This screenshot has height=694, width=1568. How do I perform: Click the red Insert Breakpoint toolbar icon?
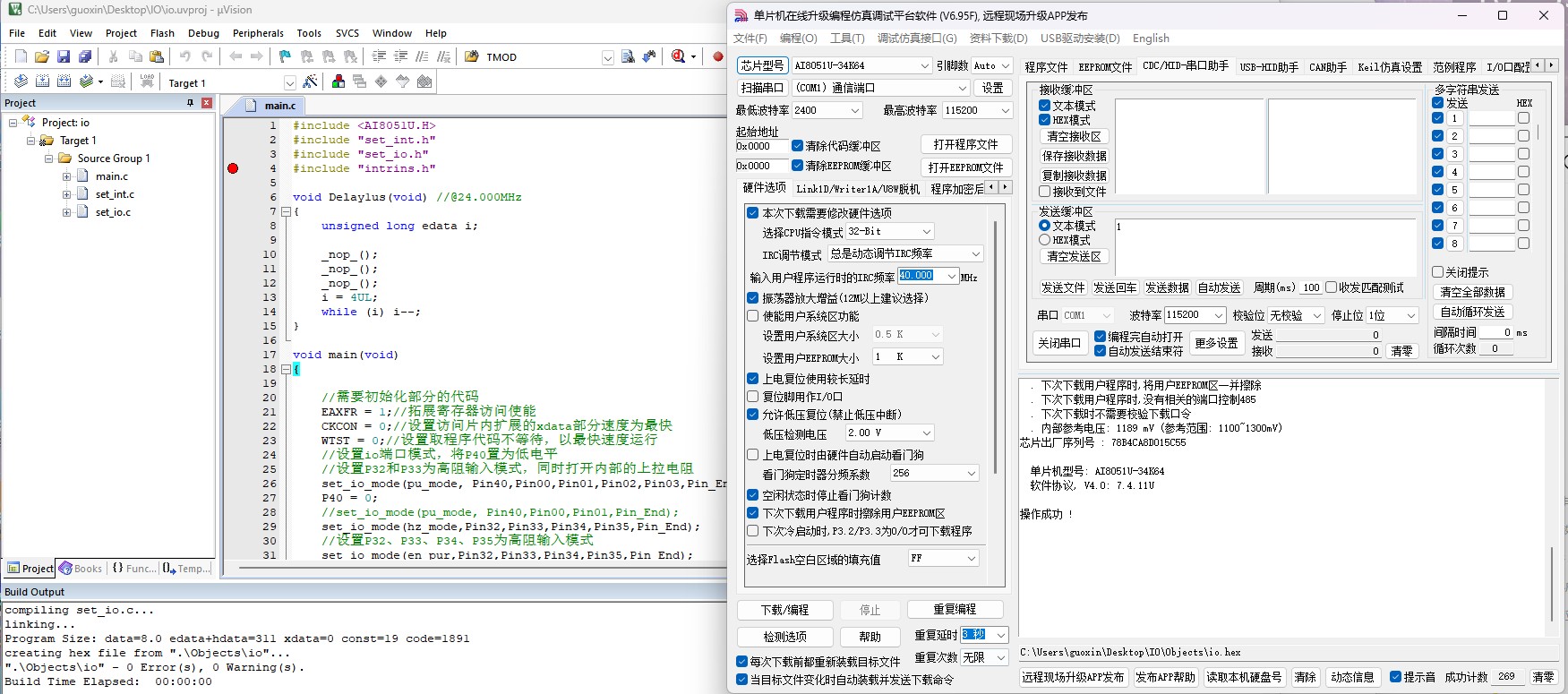tap(717, 56)
